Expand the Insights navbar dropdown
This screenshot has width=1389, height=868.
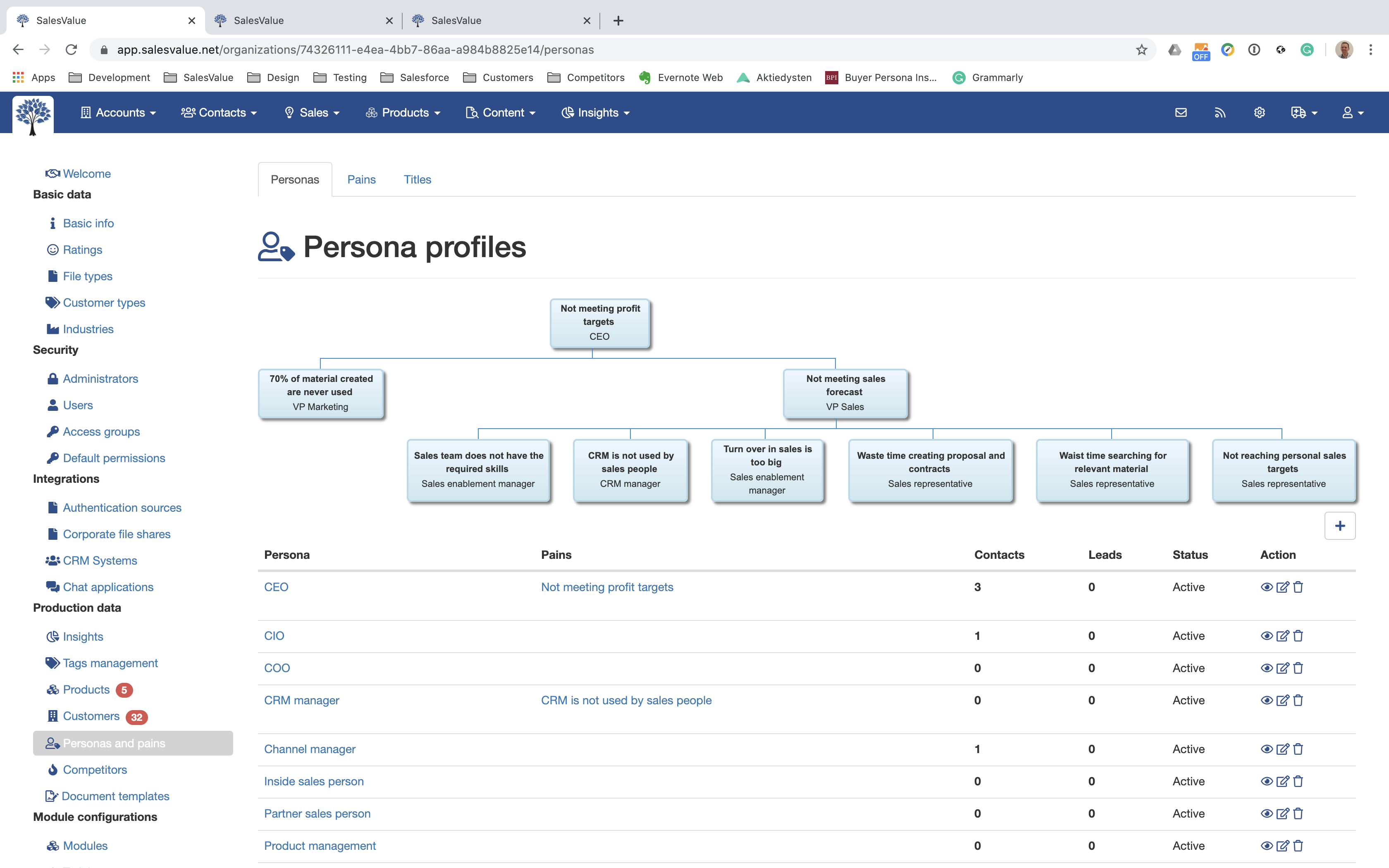(x=596, y=112)
